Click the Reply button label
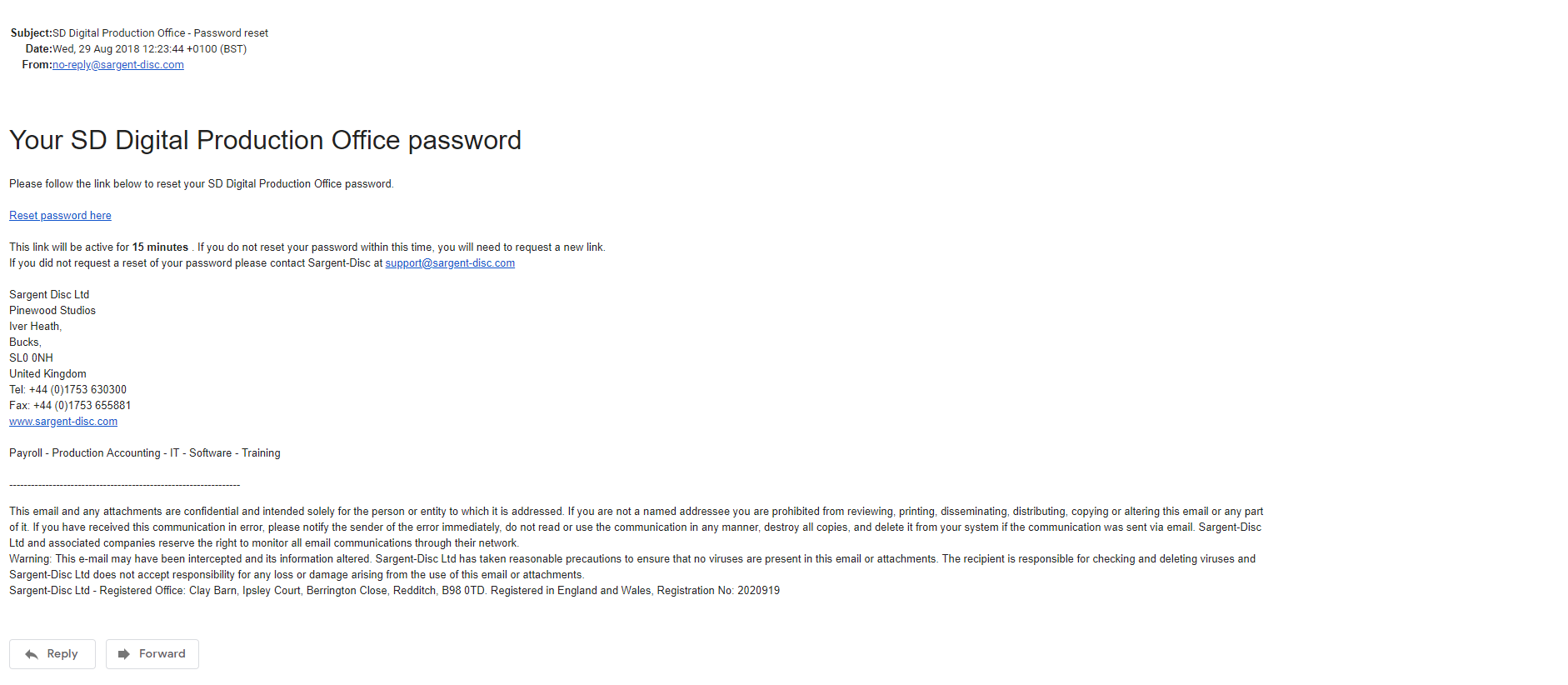The image size is (1568, 685). [x=62, y=654]
